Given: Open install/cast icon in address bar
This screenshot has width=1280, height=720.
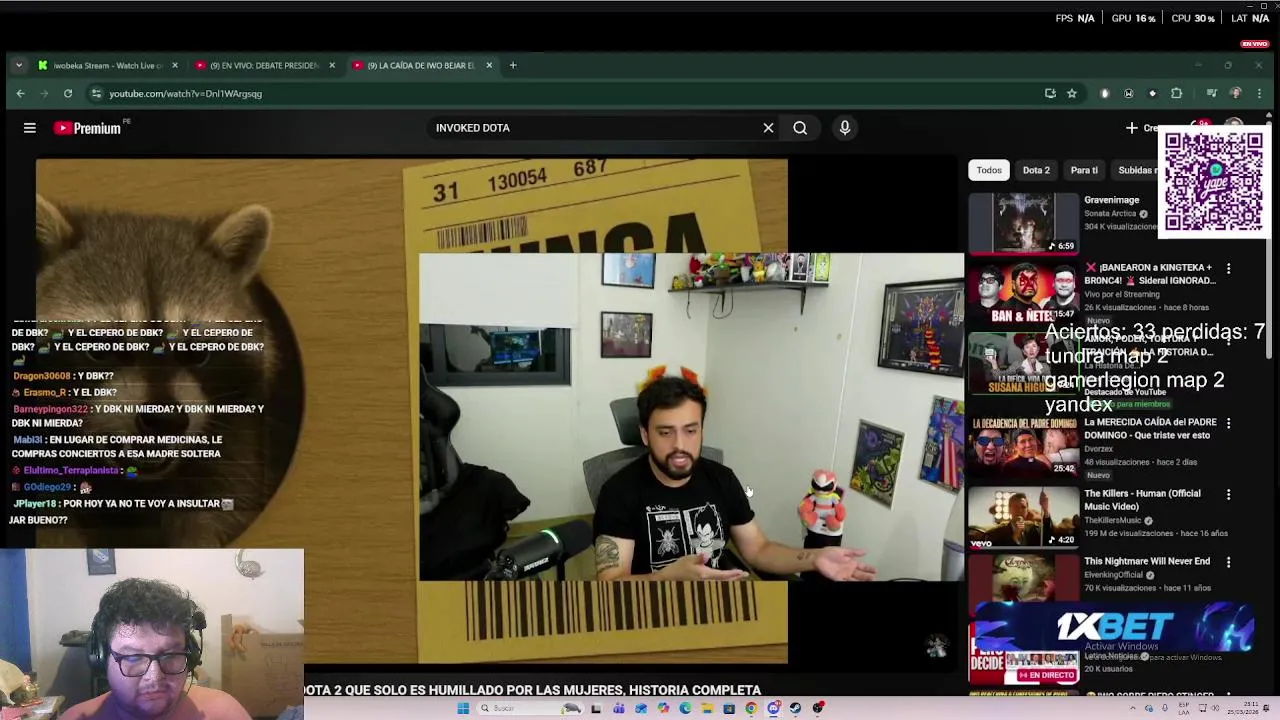Looking at the screenshot, I should tap(1050, 93).
